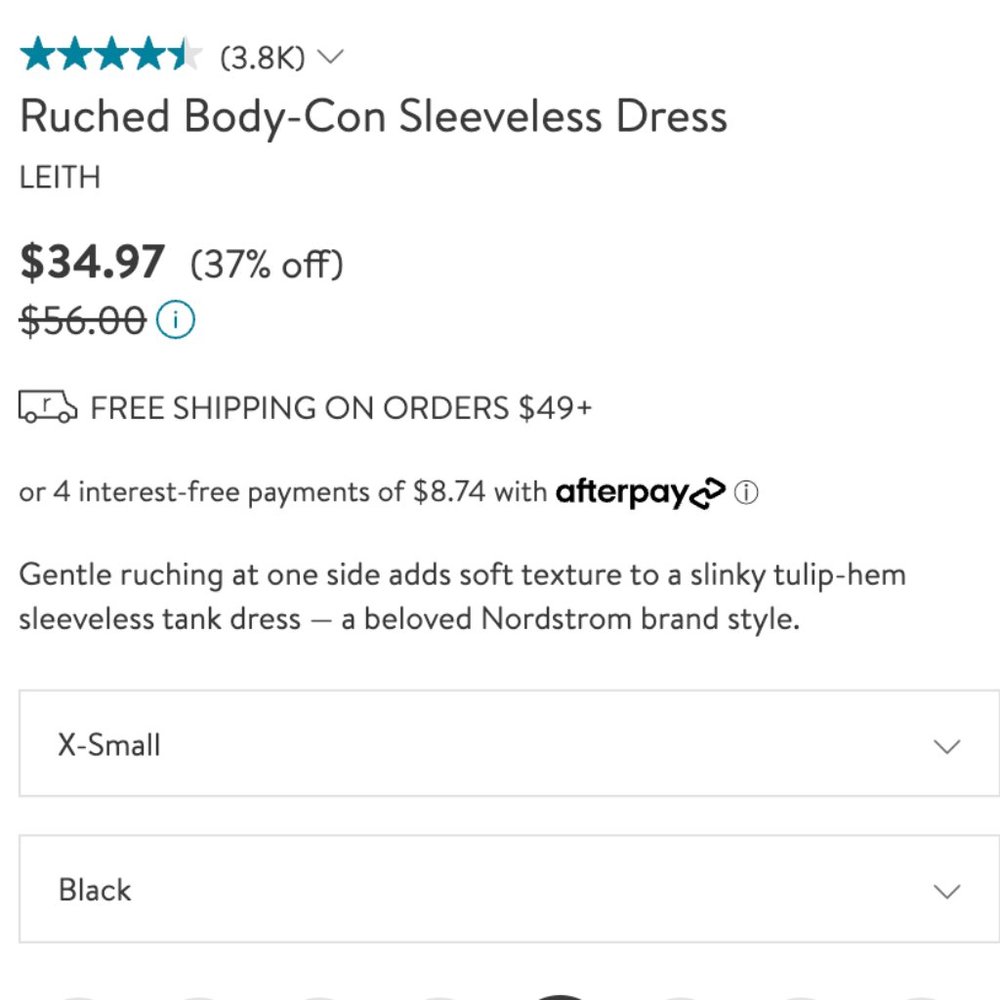Open the Black color dropdown

[x=509, y=889]
